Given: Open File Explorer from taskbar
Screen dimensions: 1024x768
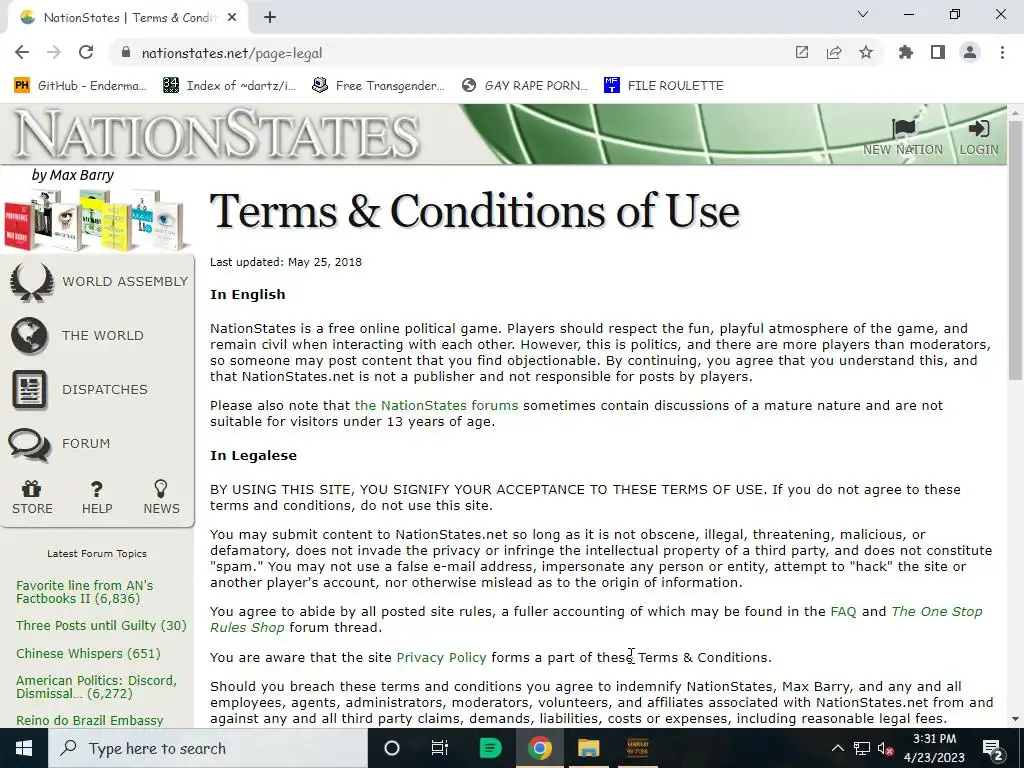Looking at the screenshot, I should 588,748.
